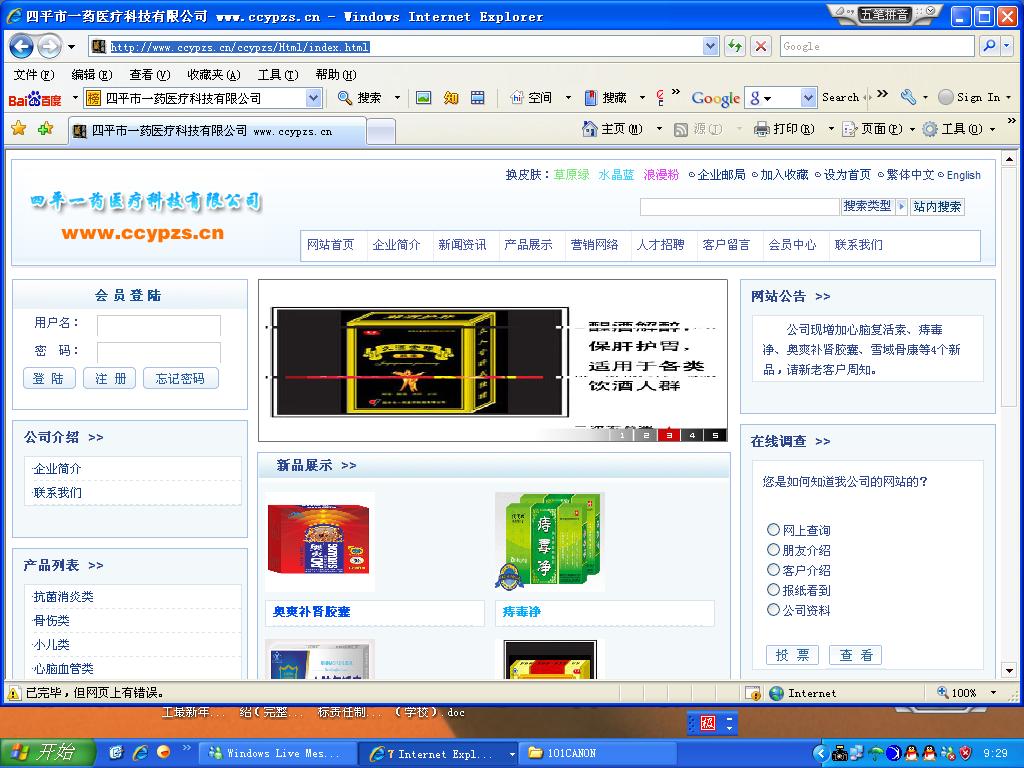1024x768 pixels.
Task: Expand the address bar URL dropdown
Action: [x=710, y=46]
